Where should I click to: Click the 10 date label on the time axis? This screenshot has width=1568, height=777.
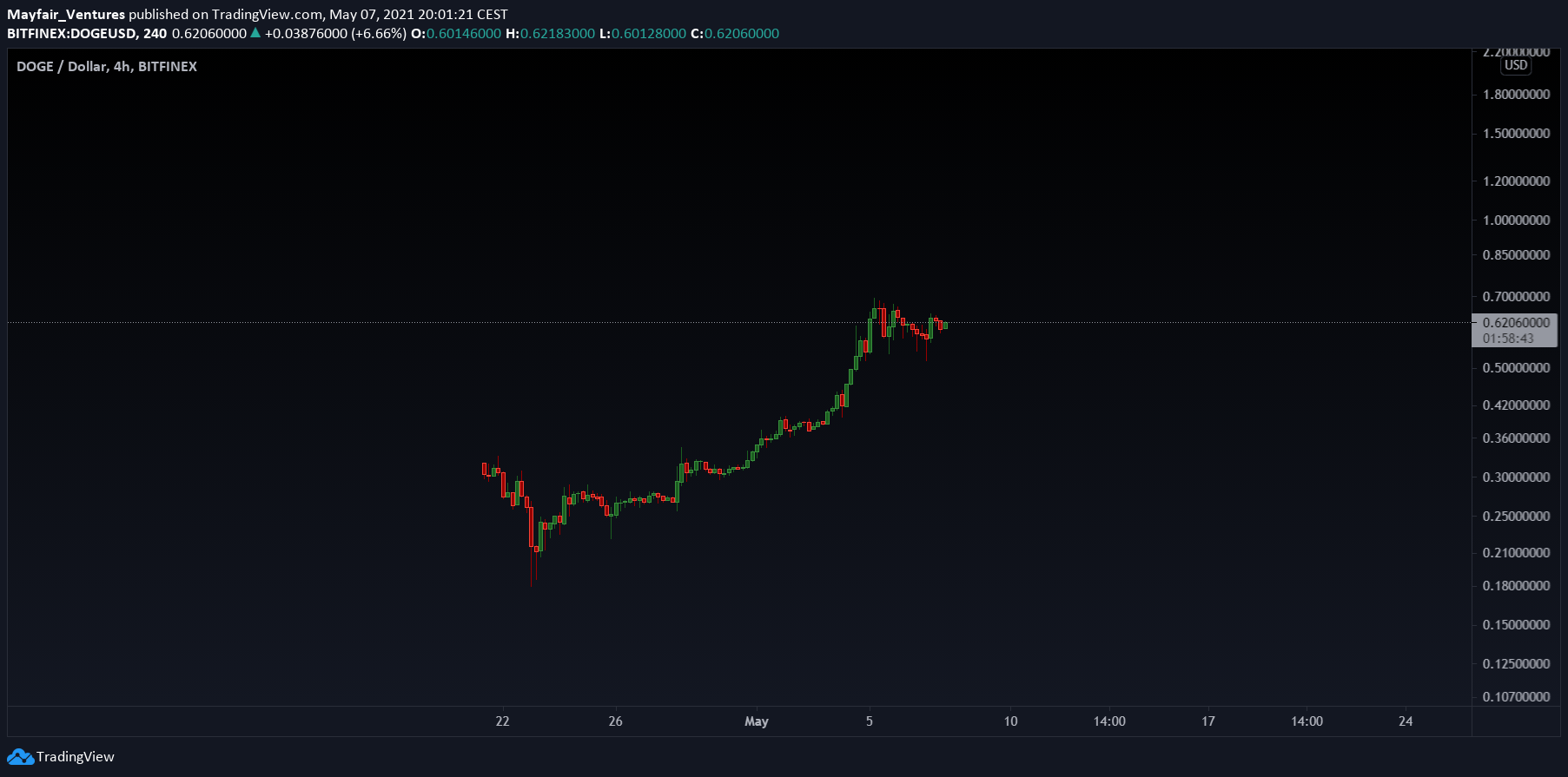[x=1011, y=721]
